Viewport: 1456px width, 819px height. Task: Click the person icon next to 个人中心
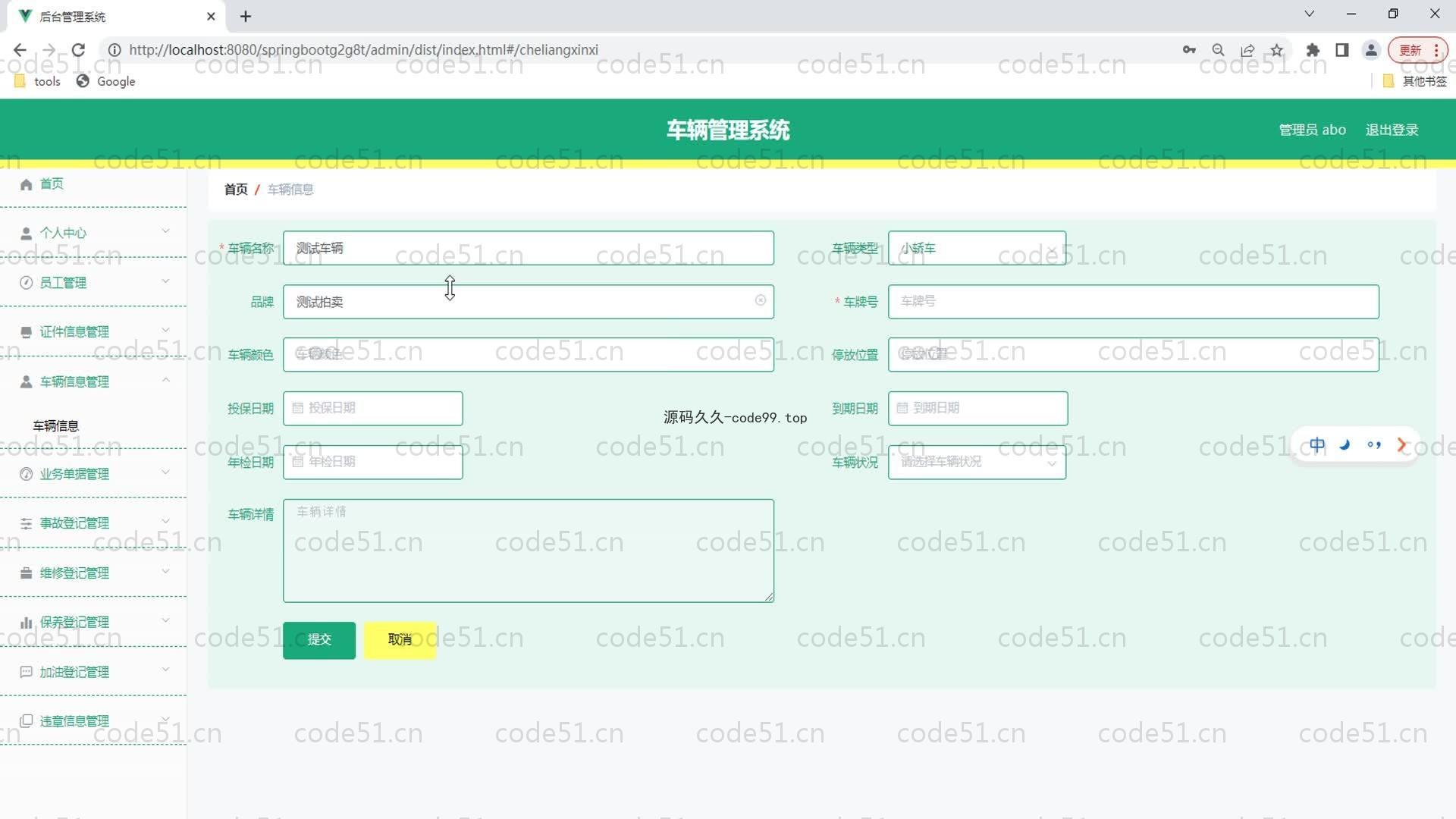(27, 234)
